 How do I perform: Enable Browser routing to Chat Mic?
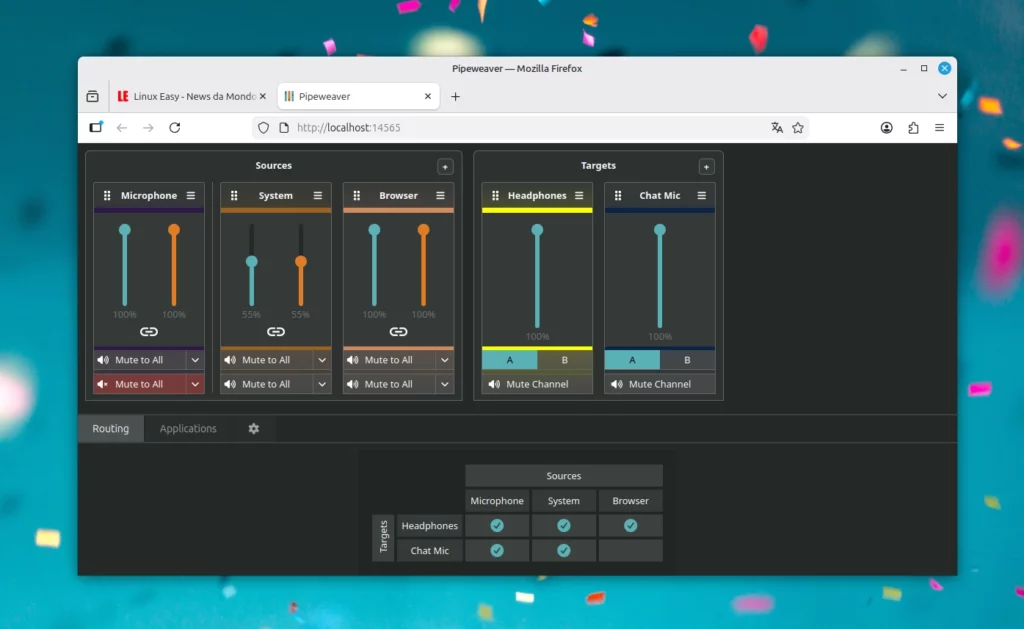(x=630, y=550)
